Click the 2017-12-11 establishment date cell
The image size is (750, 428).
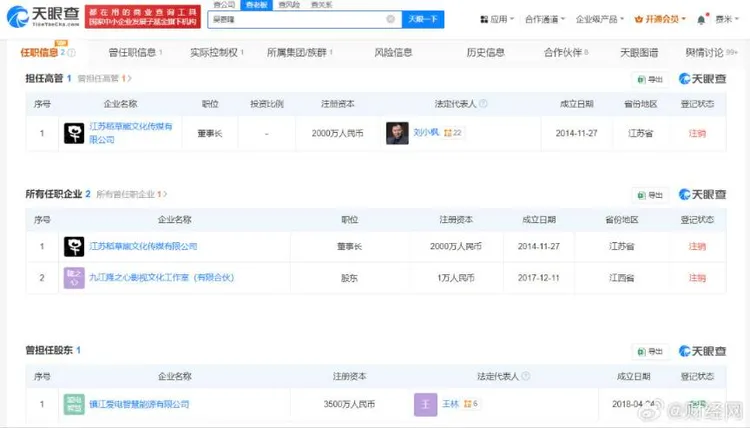pos(539,278)
